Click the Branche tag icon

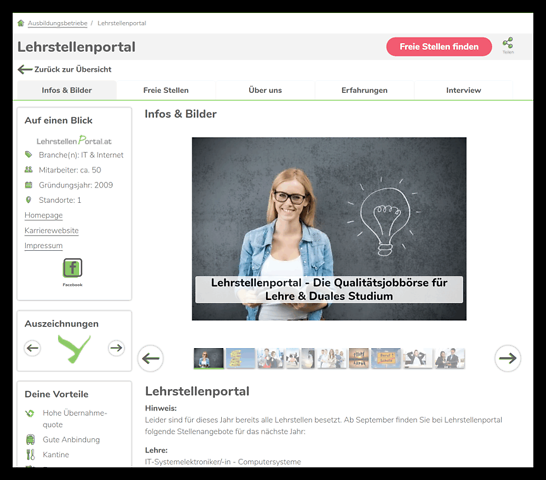pos(29,154)
